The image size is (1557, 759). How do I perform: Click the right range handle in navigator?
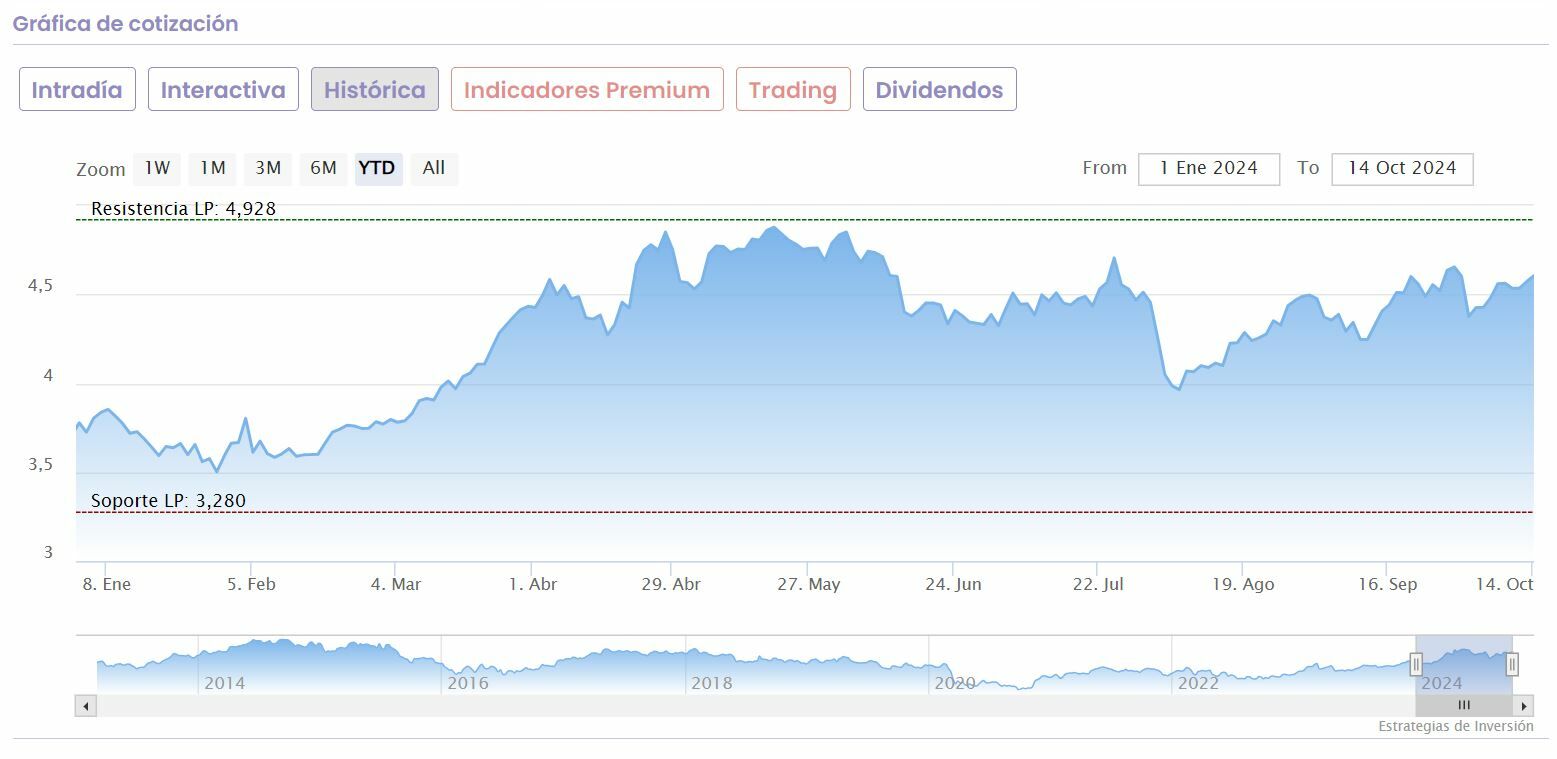1512,664
